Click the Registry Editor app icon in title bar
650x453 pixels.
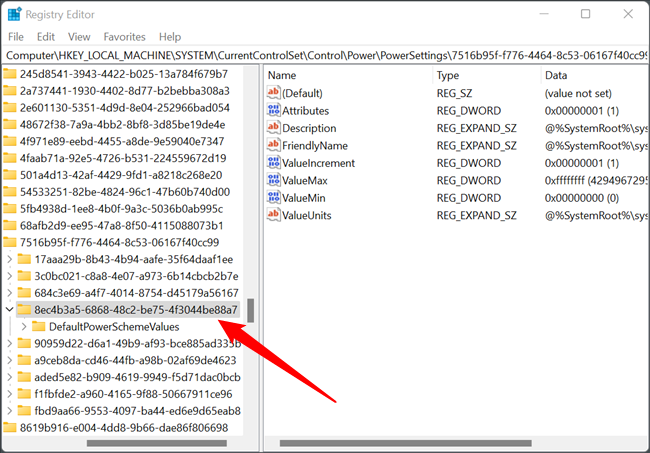[x=15, y=14]
